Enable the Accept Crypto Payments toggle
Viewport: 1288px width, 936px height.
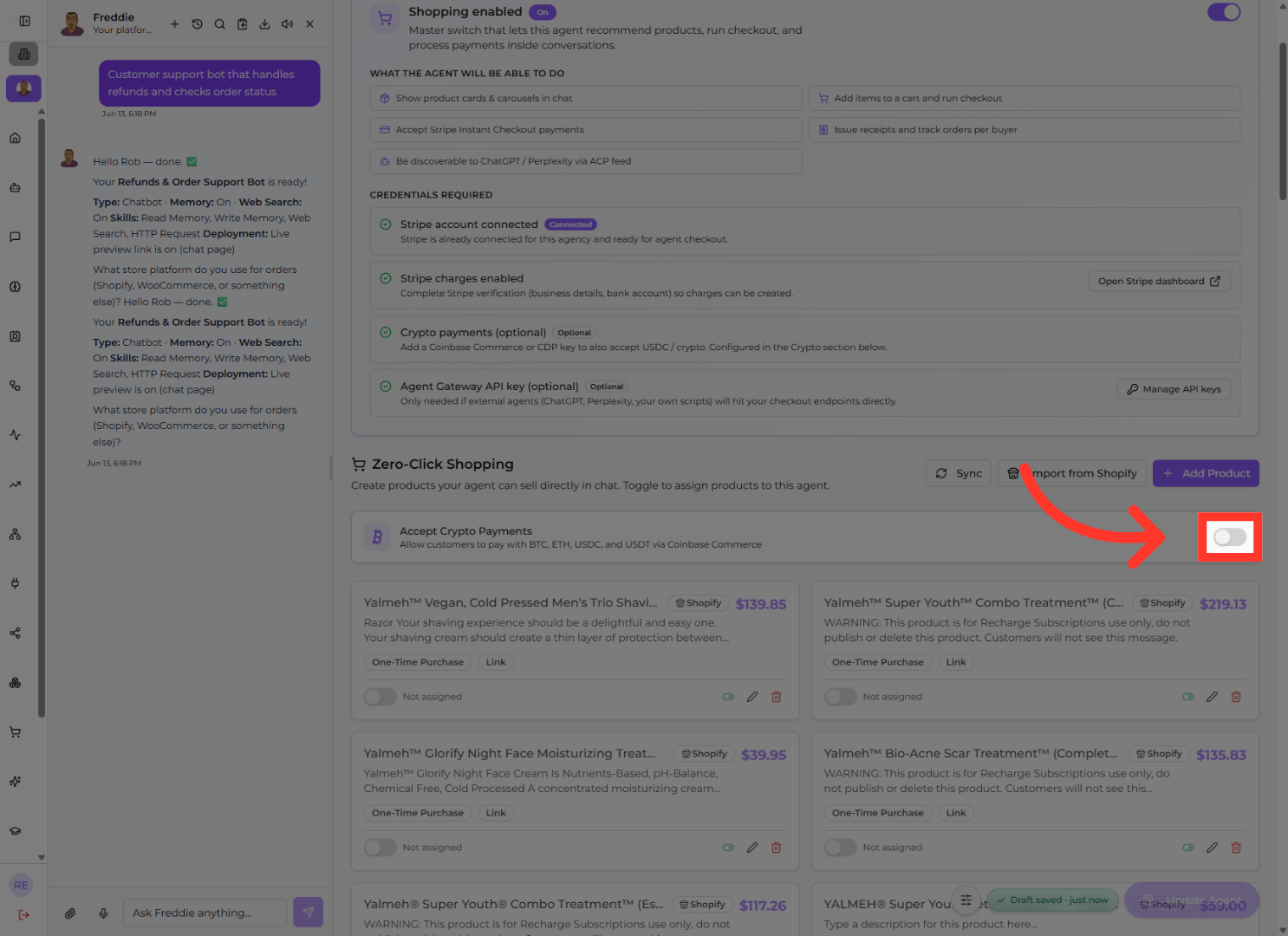pos(1230,537)
